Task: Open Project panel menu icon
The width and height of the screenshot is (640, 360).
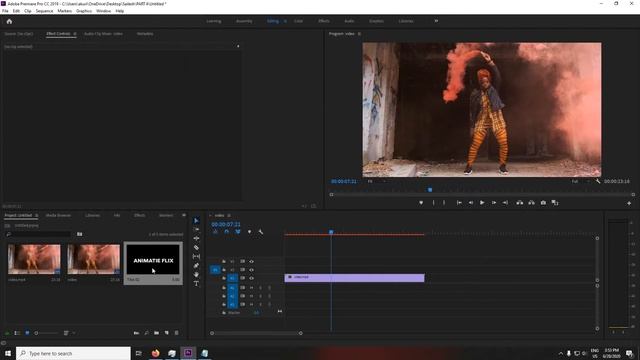Action: [x=36, y=216]
